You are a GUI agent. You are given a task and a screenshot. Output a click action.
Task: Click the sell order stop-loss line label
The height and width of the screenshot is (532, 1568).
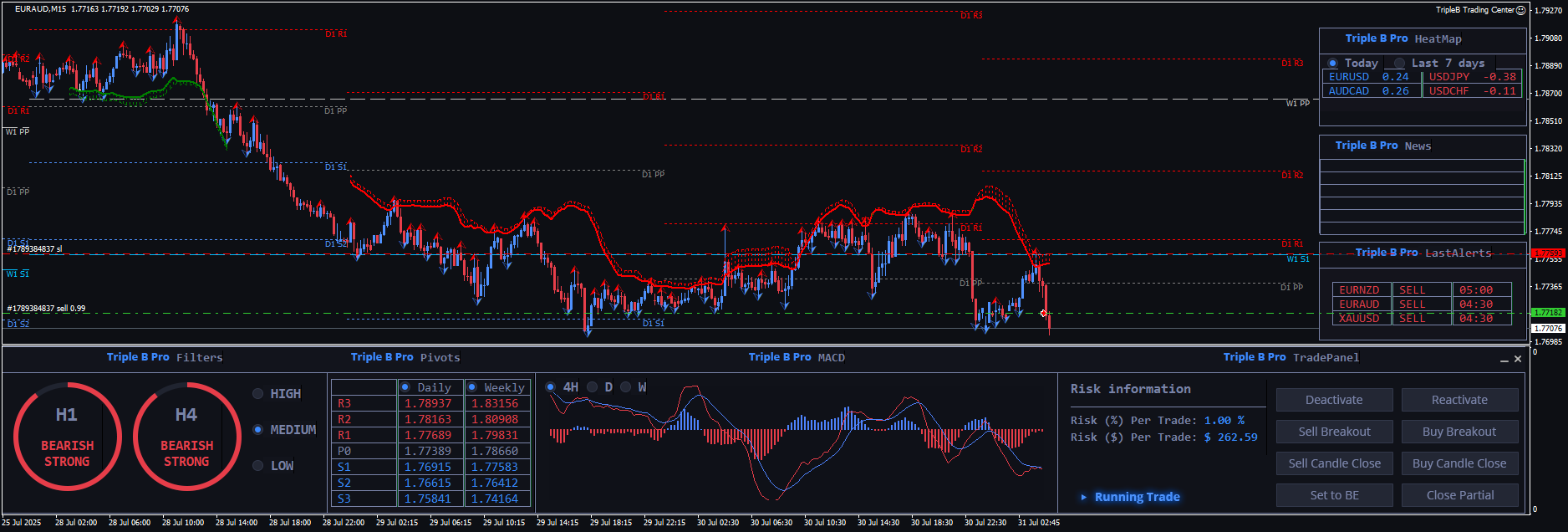[34, 249]
